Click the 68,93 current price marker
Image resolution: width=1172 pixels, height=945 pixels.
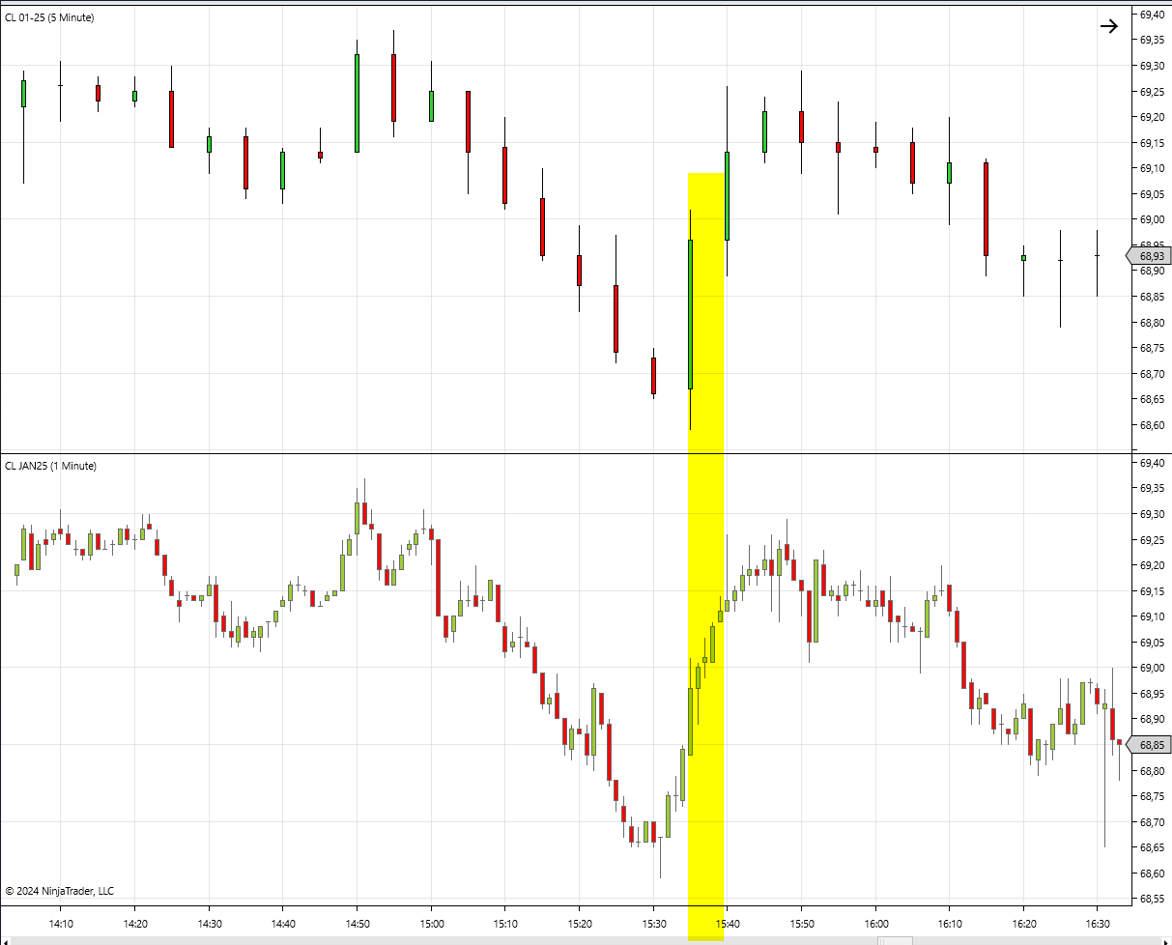click(1148, 256)
